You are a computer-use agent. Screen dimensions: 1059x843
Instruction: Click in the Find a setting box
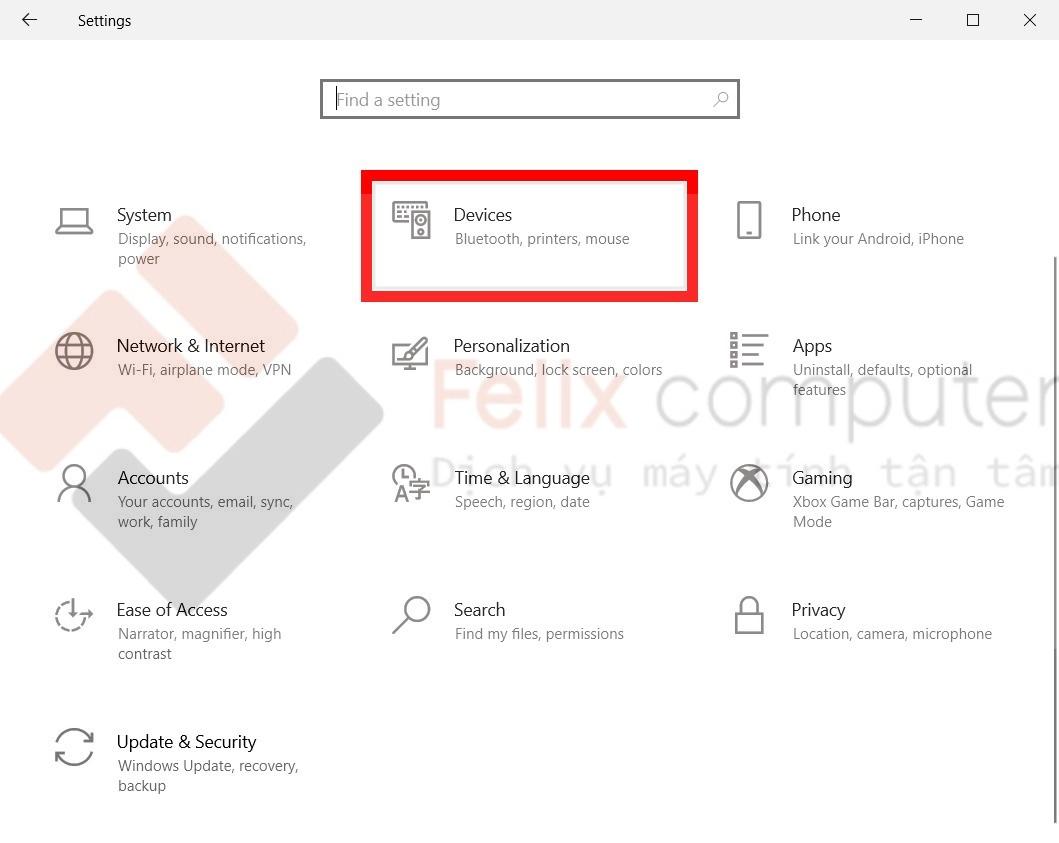coord(530,99)
